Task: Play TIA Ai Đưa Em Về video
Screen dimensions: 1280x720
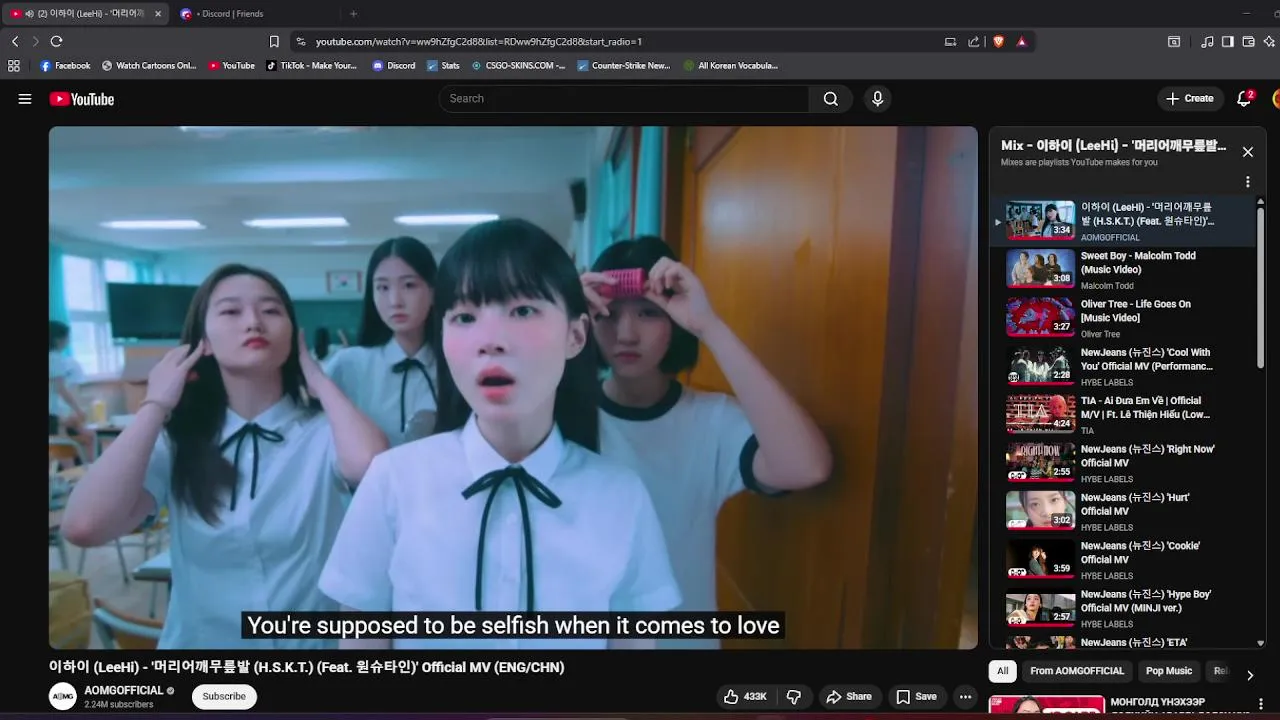Action: 1123,414
